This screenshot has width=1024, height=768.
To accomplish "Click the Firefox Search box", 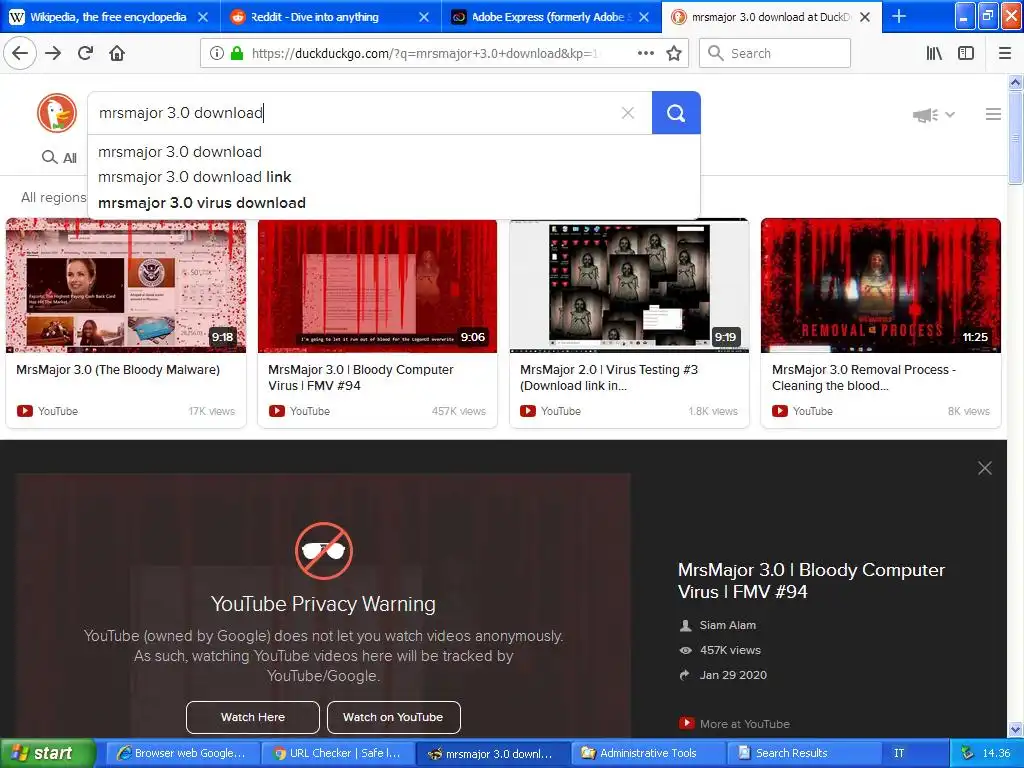I will tap(775, 53).
